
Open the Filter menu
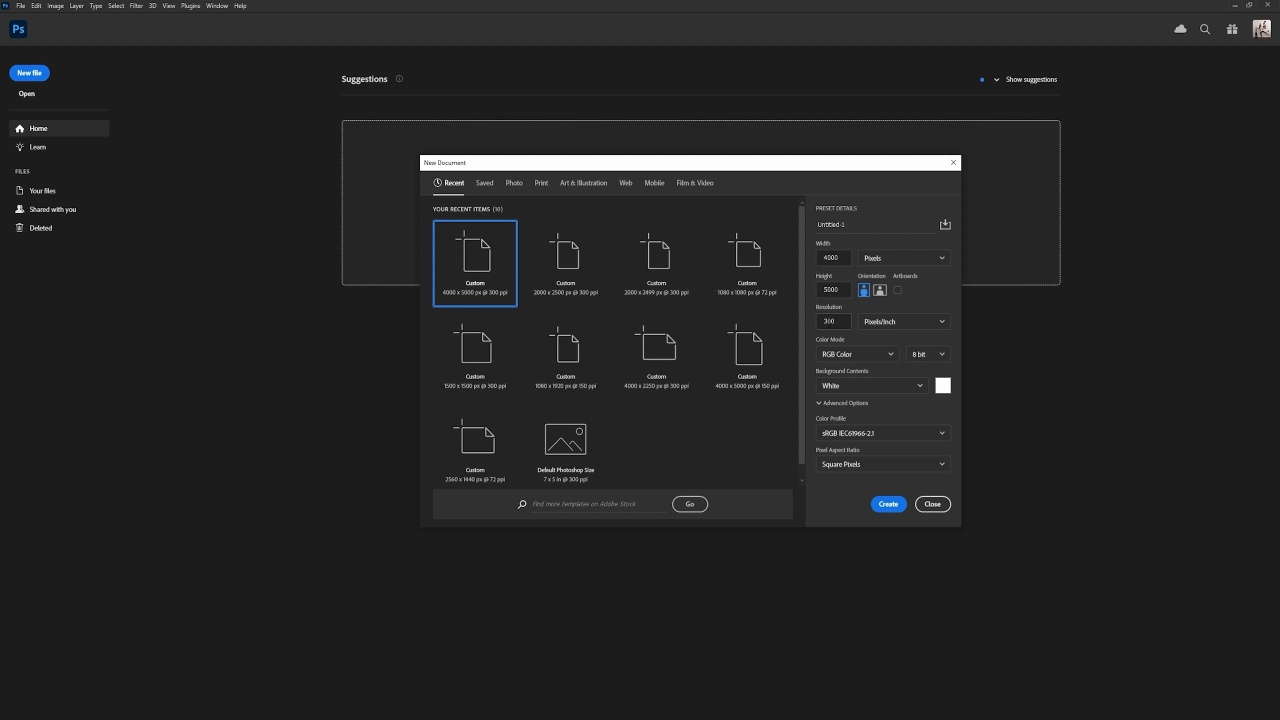pos(136,6)
